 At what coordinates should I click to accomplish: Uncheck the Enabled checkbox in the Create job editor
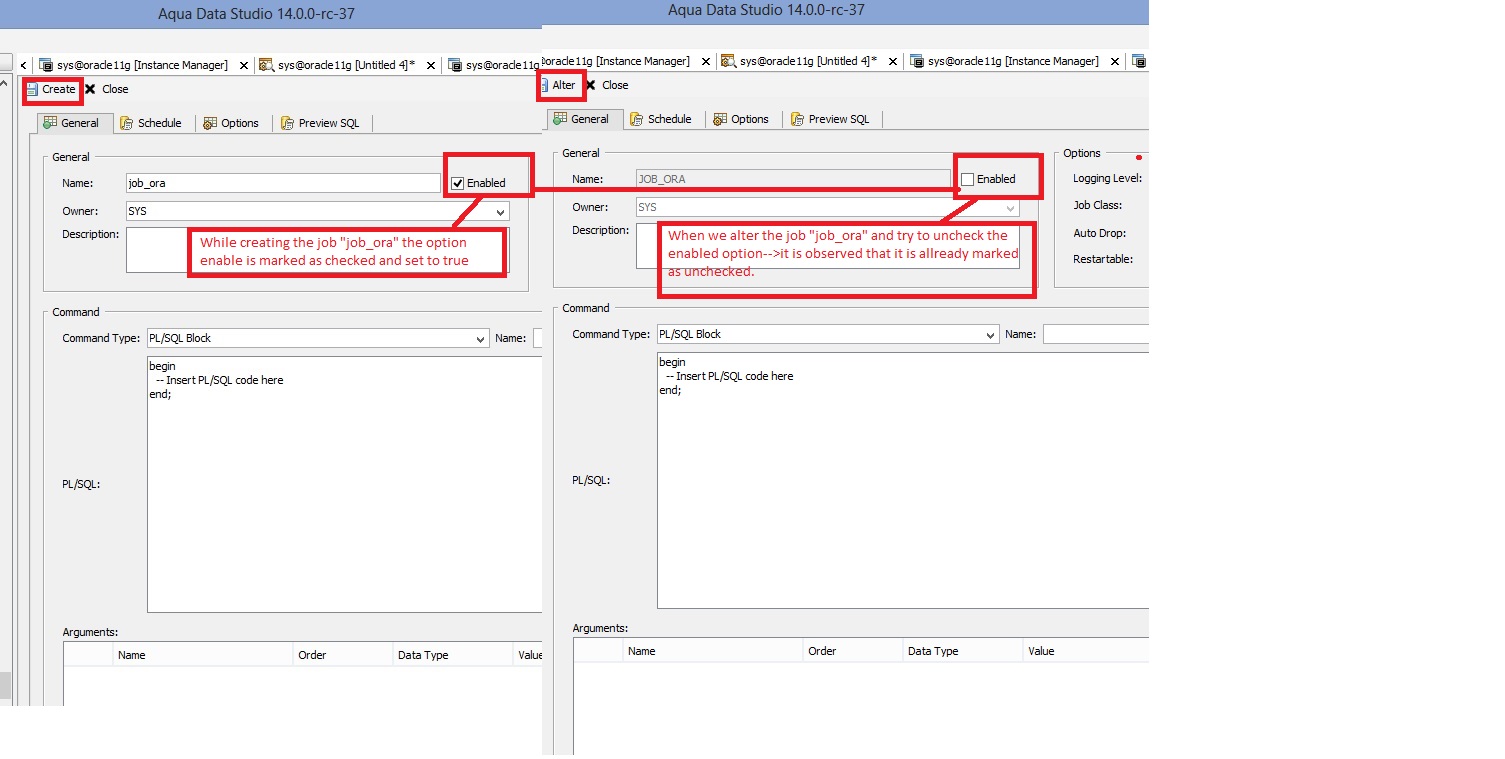pyautogui.click(x=458, y=183)
